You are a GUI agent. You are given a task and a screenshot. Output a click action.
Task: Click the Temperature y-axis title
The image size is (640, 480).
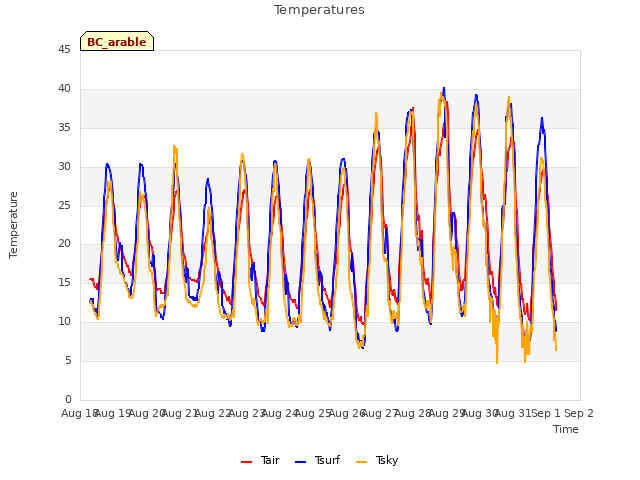(13, 225)
